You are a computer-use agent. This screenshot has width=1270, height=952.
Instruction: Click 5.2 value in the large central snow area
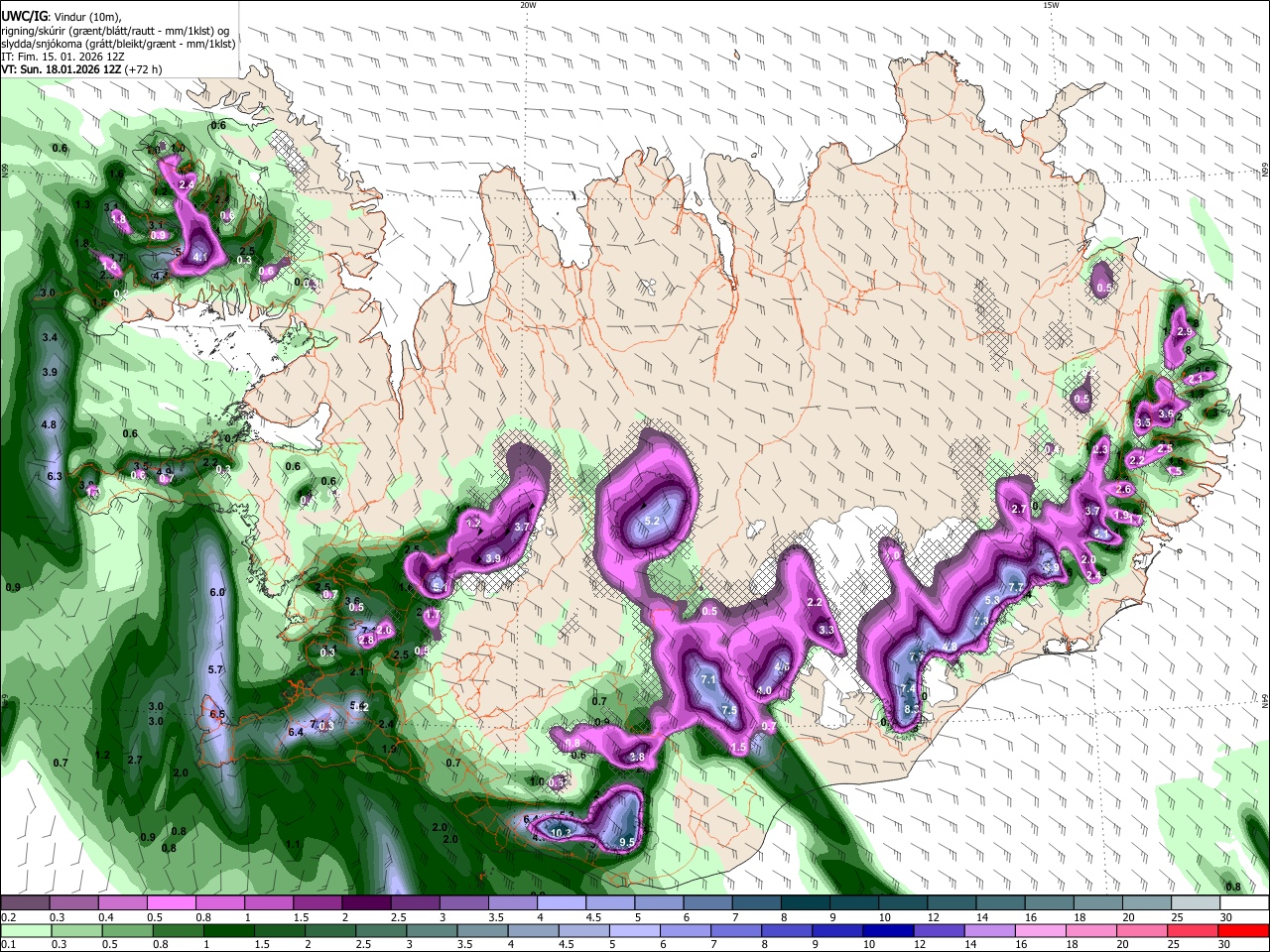pyautogui.click(x=652, y=521)
